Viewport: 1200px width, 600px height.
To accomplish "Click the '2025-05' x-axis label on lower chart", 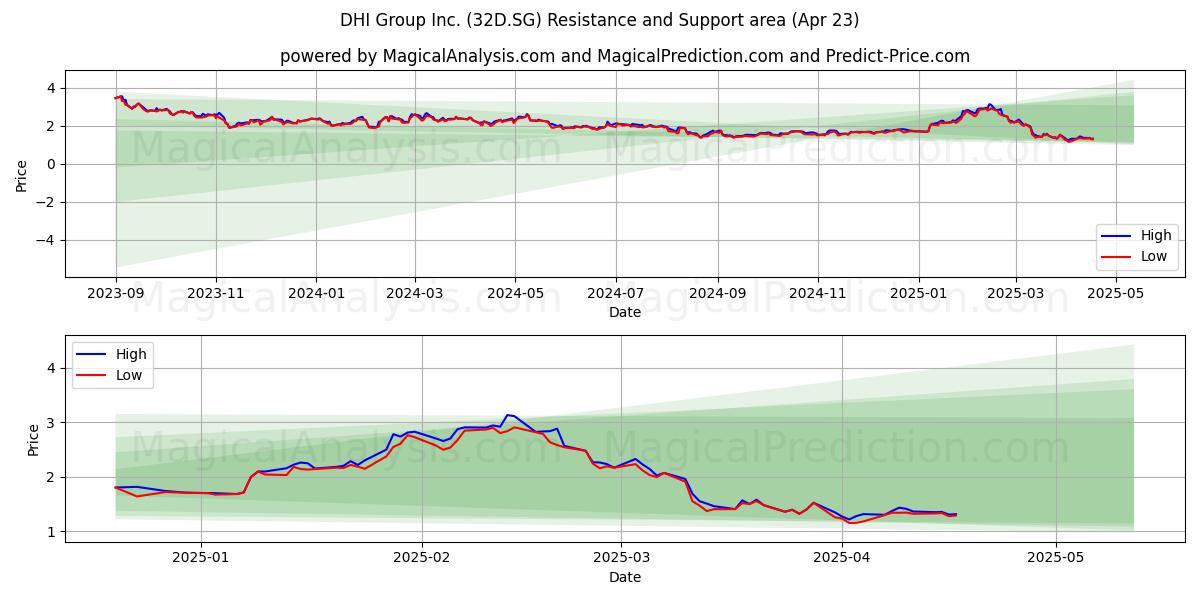I will tap(1056, 558).
